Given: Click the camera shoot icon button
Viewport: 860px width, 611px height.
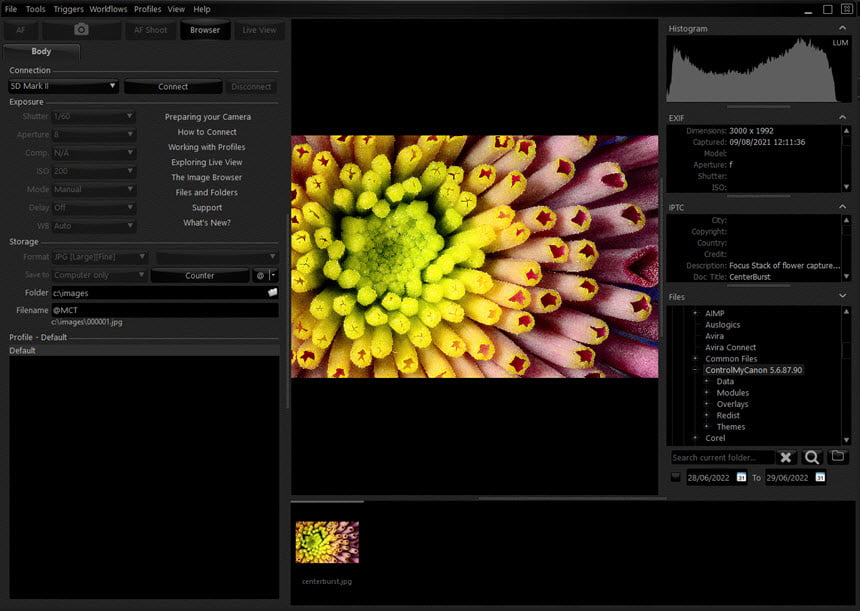Looking at the screenshot, I should pyautogui.click(x=81, y=30).
